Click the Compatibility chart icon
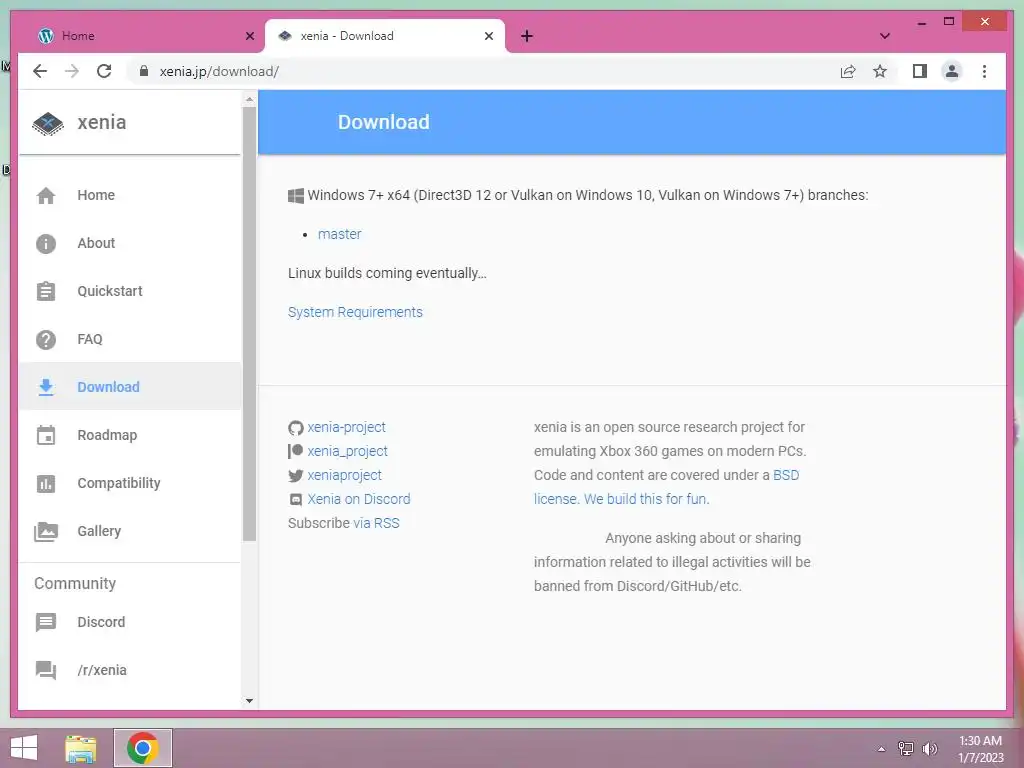This screenshot has height=768, width=1024. pos(46,483)
